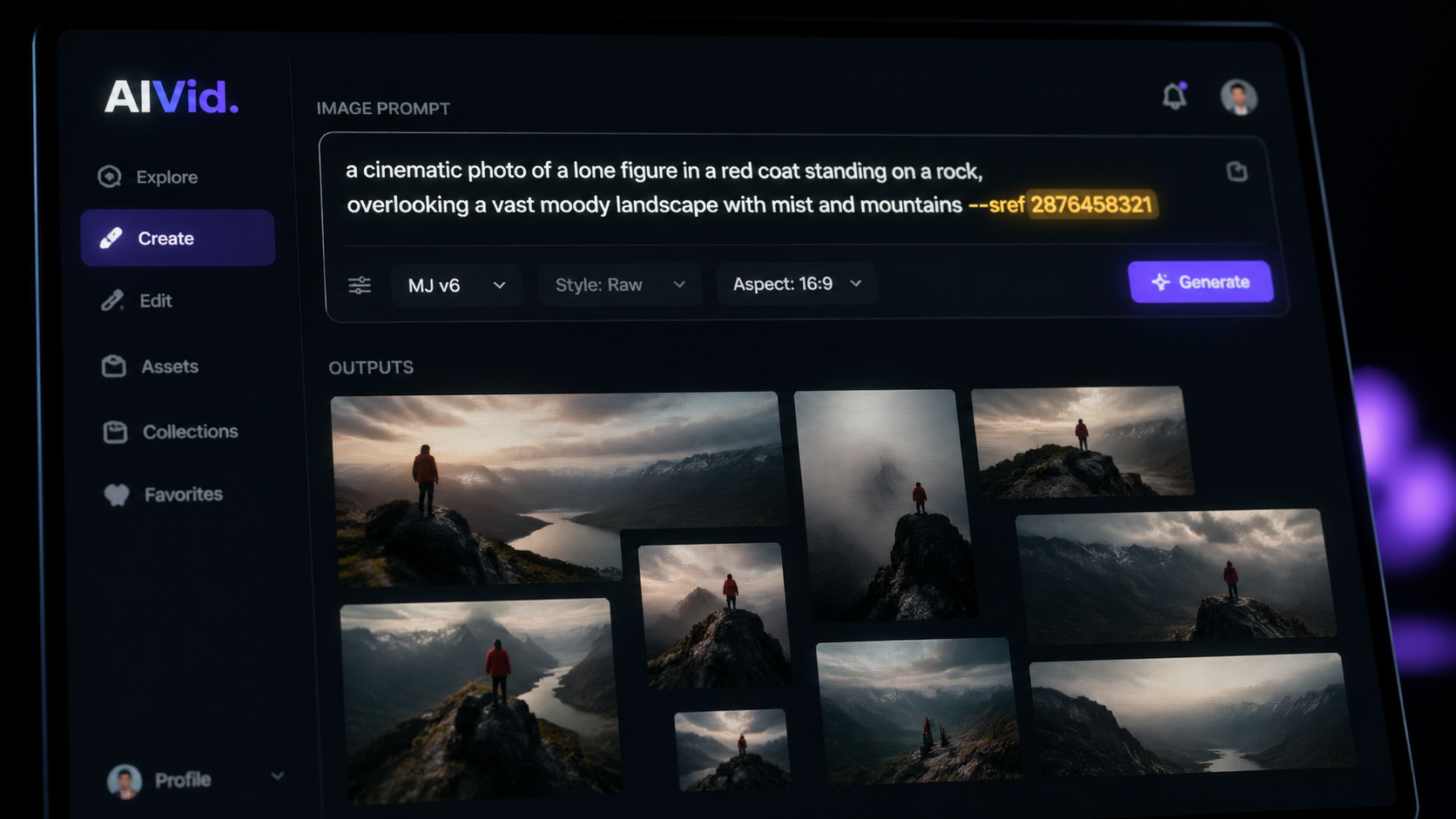Select the Create pencil icon

point(111,238)
